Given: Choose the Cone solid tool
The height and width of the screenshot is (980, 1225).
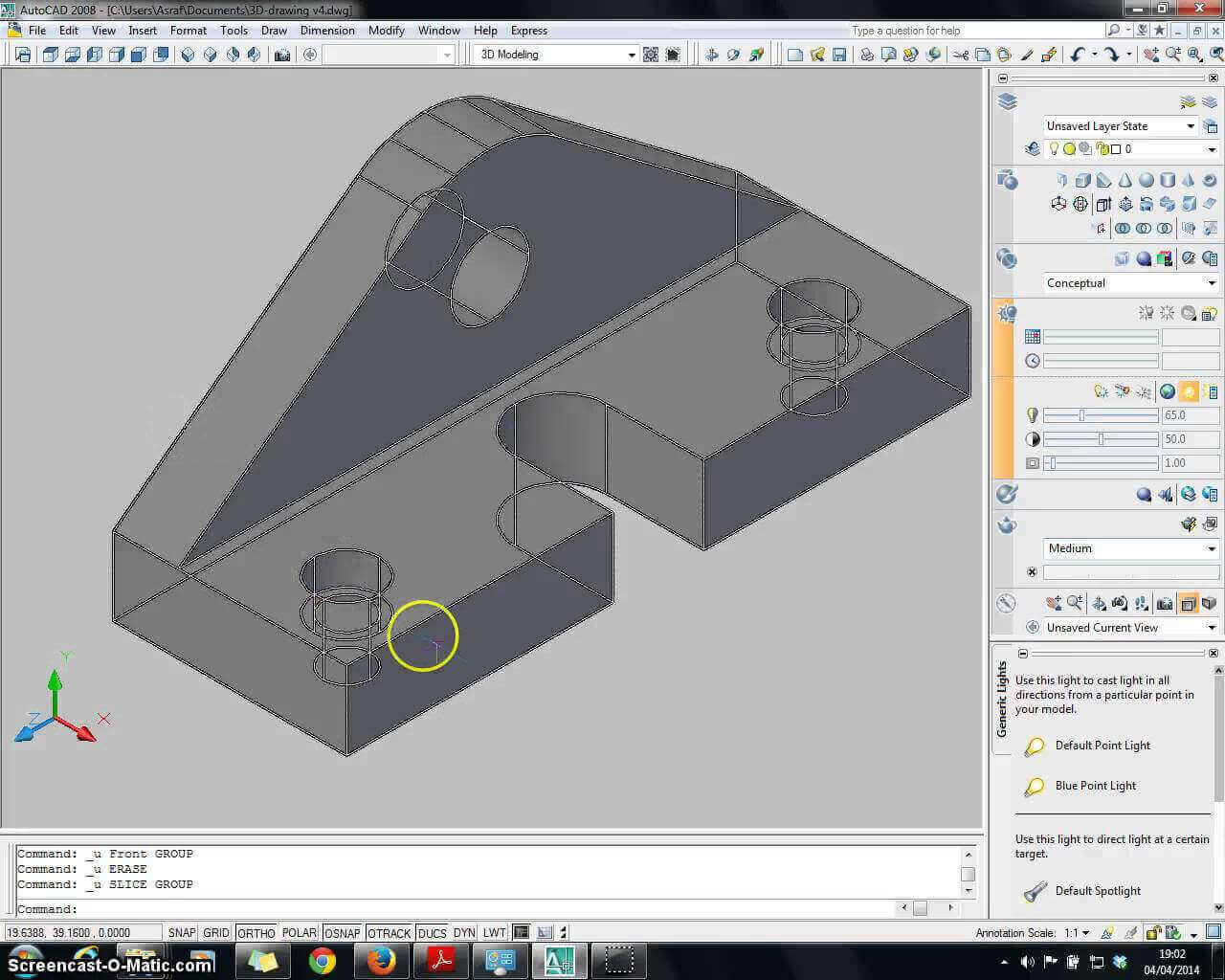Looking at the screenshot, I should [x=1125, y=181].
